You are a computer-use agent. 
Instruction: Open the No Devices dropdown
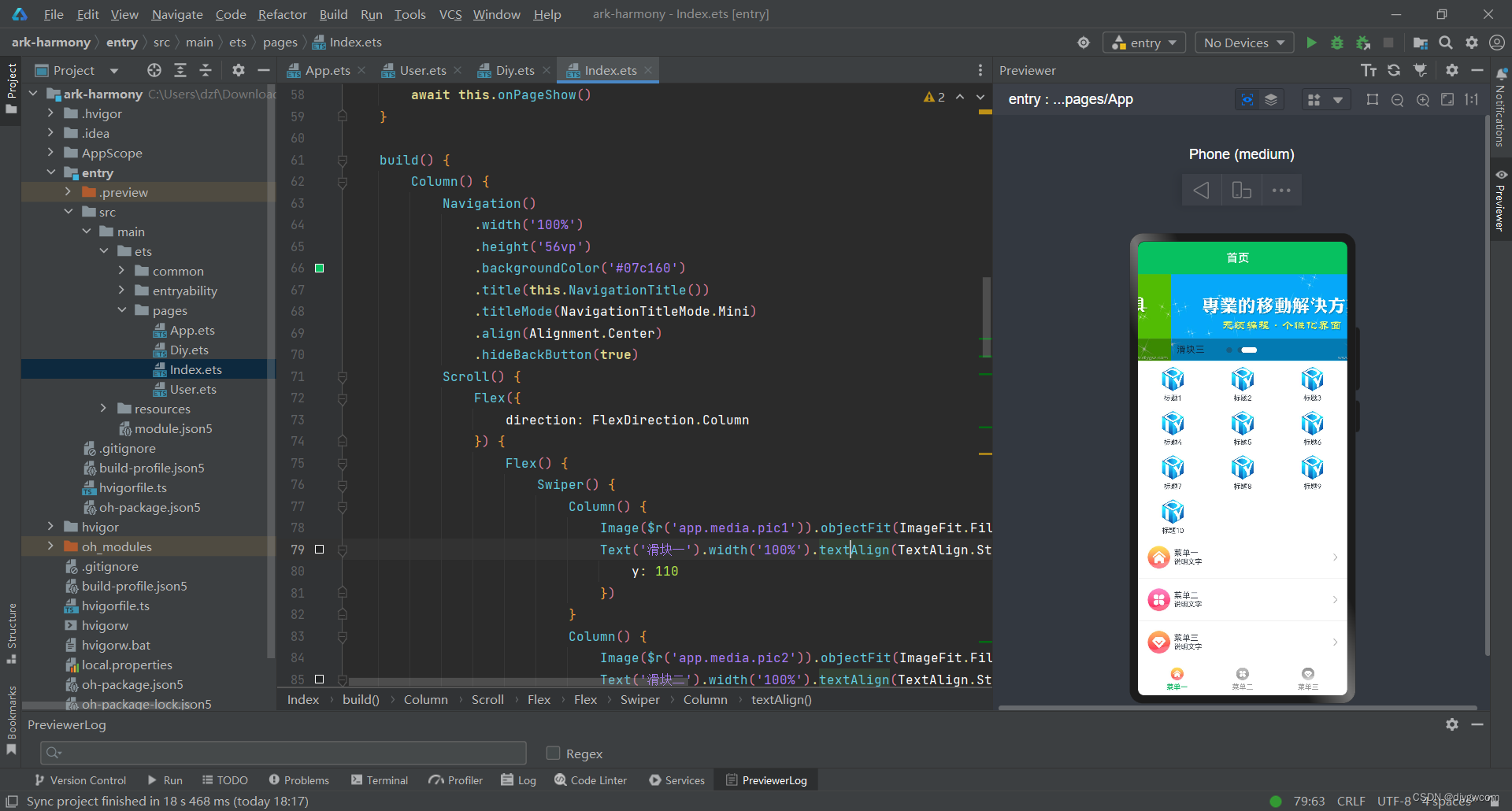click(x=1244, y=43)
